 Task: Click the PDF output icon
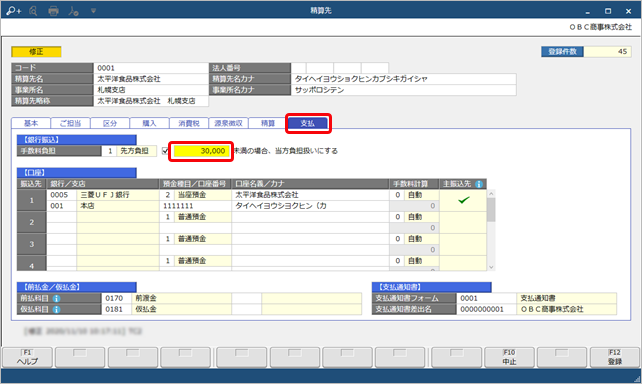pyautogui.click(x=73, y=11)
